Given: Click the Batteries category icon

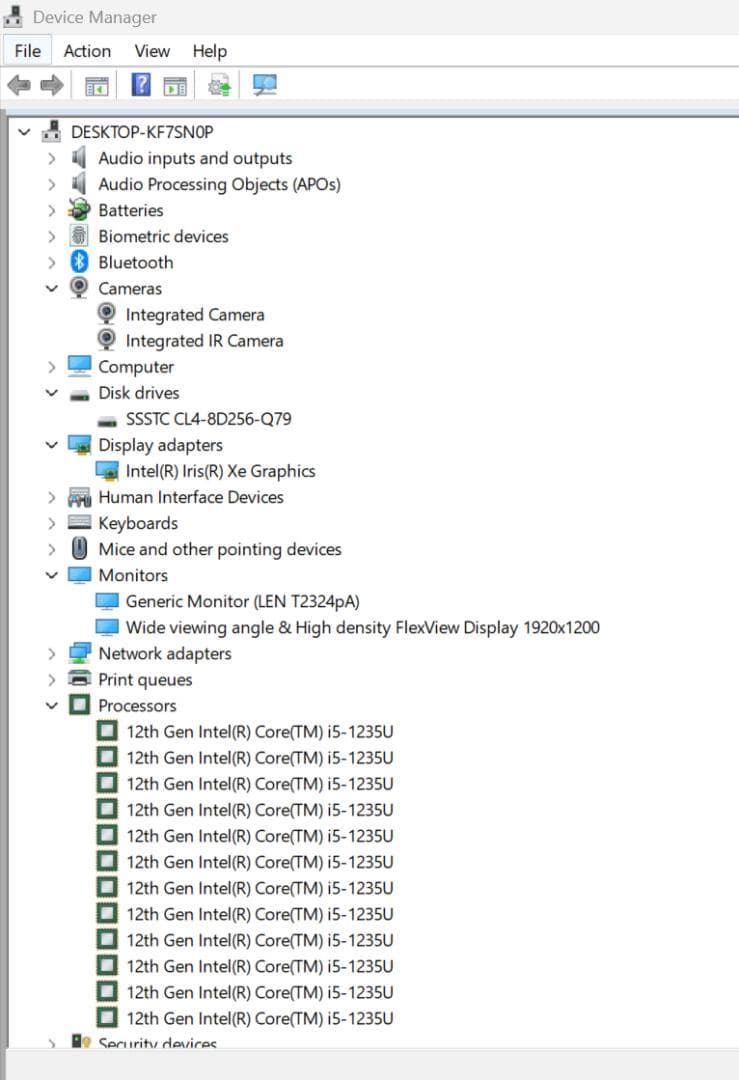Looking at the screenshot, I should 79,209.
